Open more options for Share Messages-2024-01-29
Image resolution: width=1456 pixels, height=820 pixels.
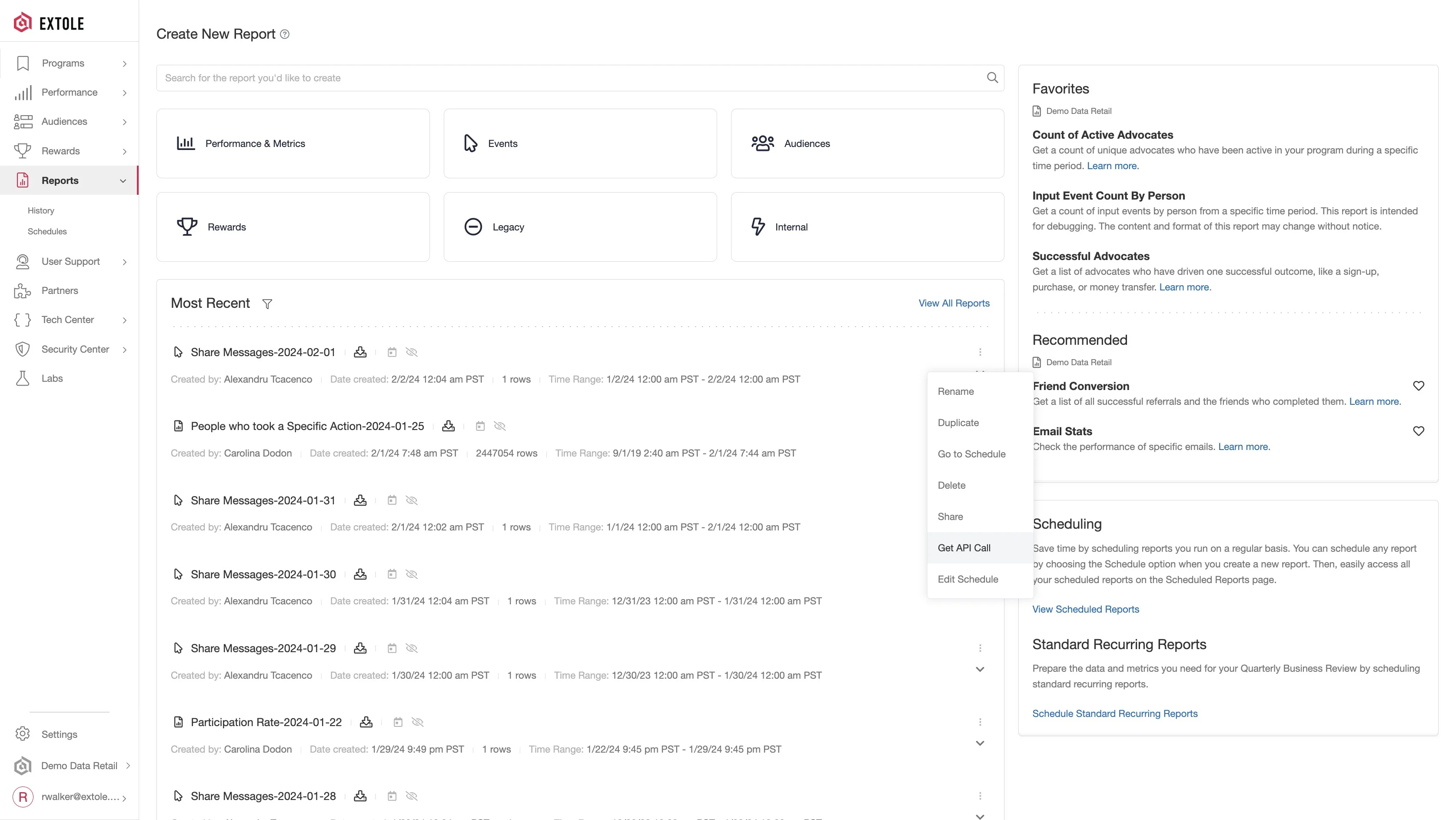click(980, 649)
